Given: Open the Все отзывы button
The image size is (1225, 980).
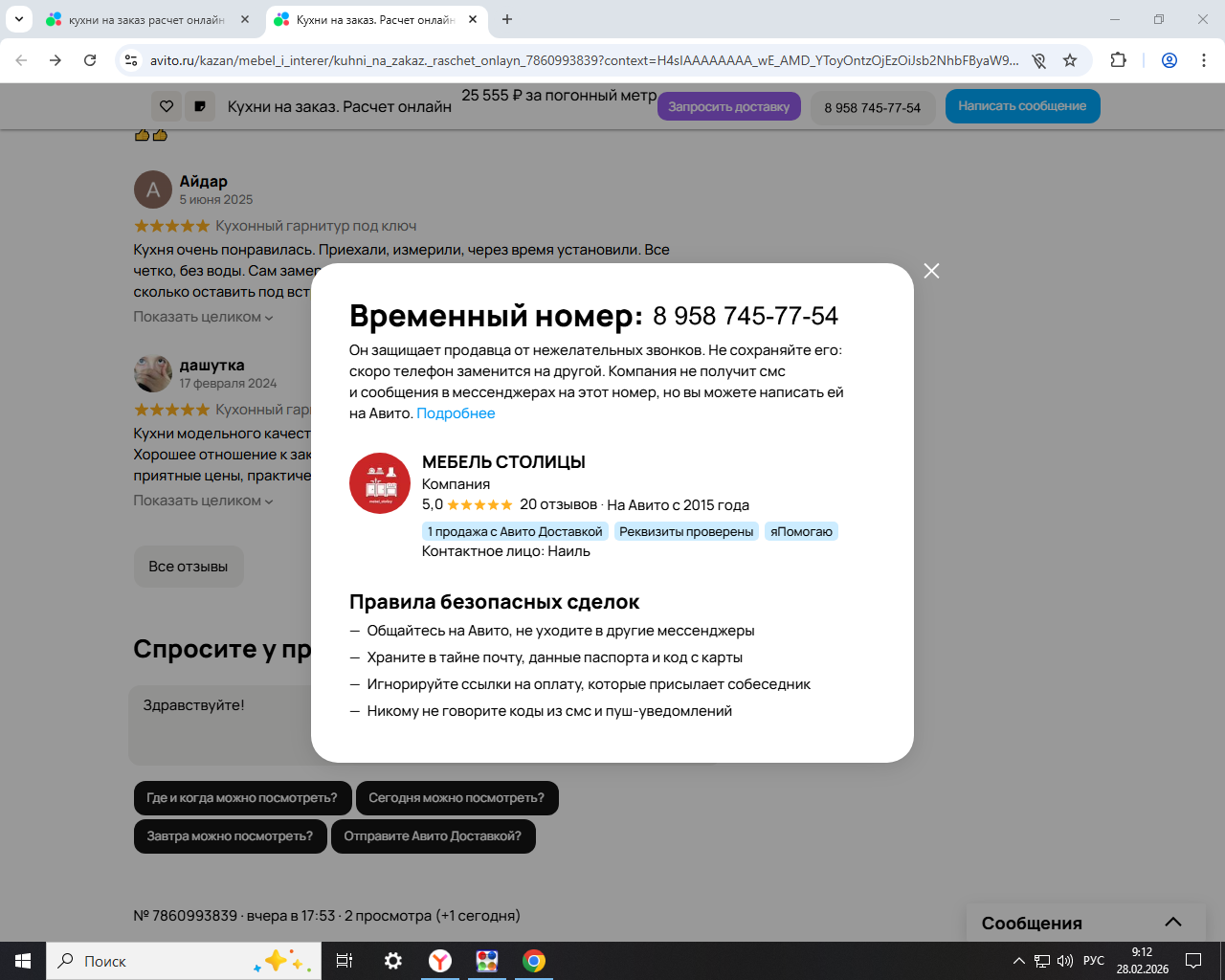Looking at the screenshot, I should click(189, 567).
